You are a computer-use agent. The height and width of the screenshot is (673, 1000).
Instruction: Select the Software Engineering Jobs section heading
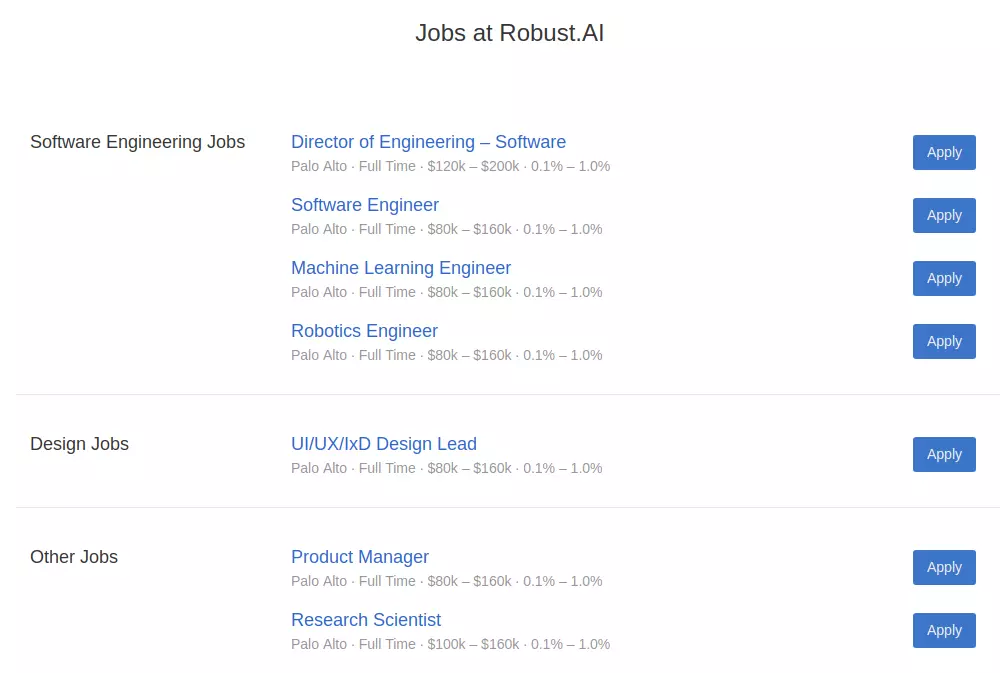tap(137, 142)
